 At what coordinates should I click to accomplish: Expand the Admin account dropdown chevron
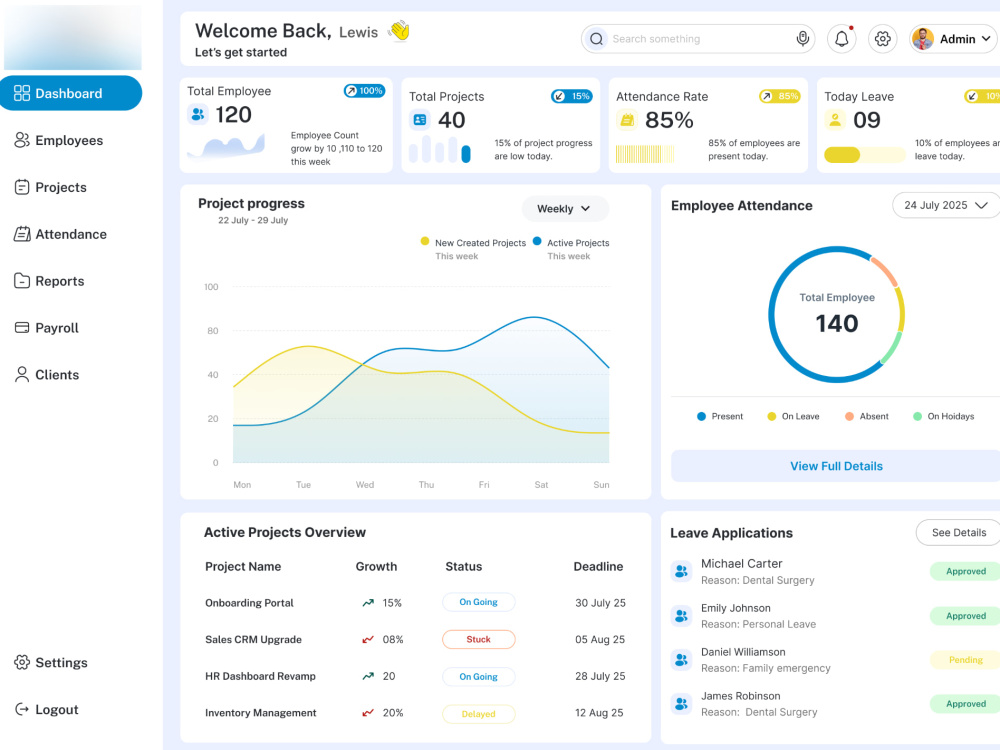coord(986,39)
